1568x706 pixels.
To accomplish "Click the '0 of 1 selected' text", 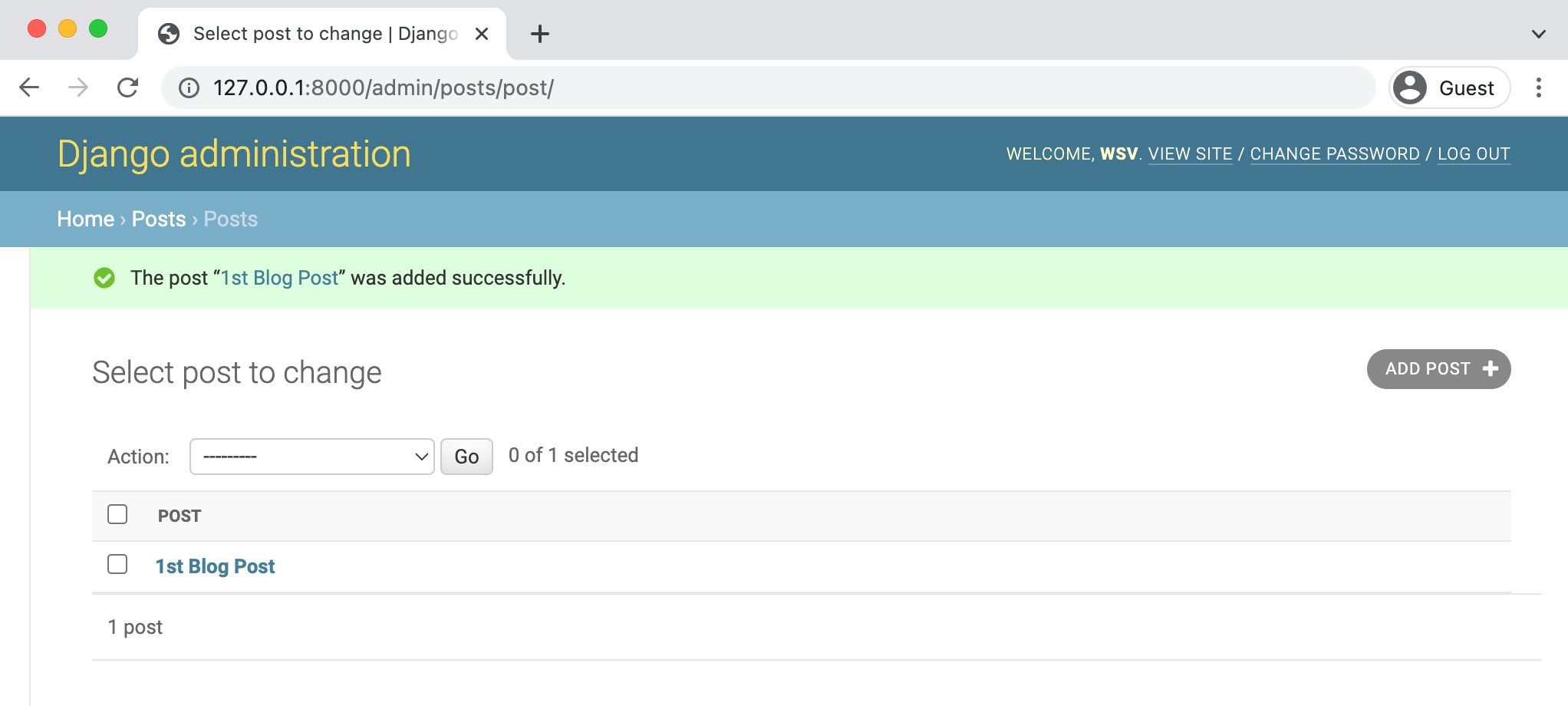I will tap(573, 455).
